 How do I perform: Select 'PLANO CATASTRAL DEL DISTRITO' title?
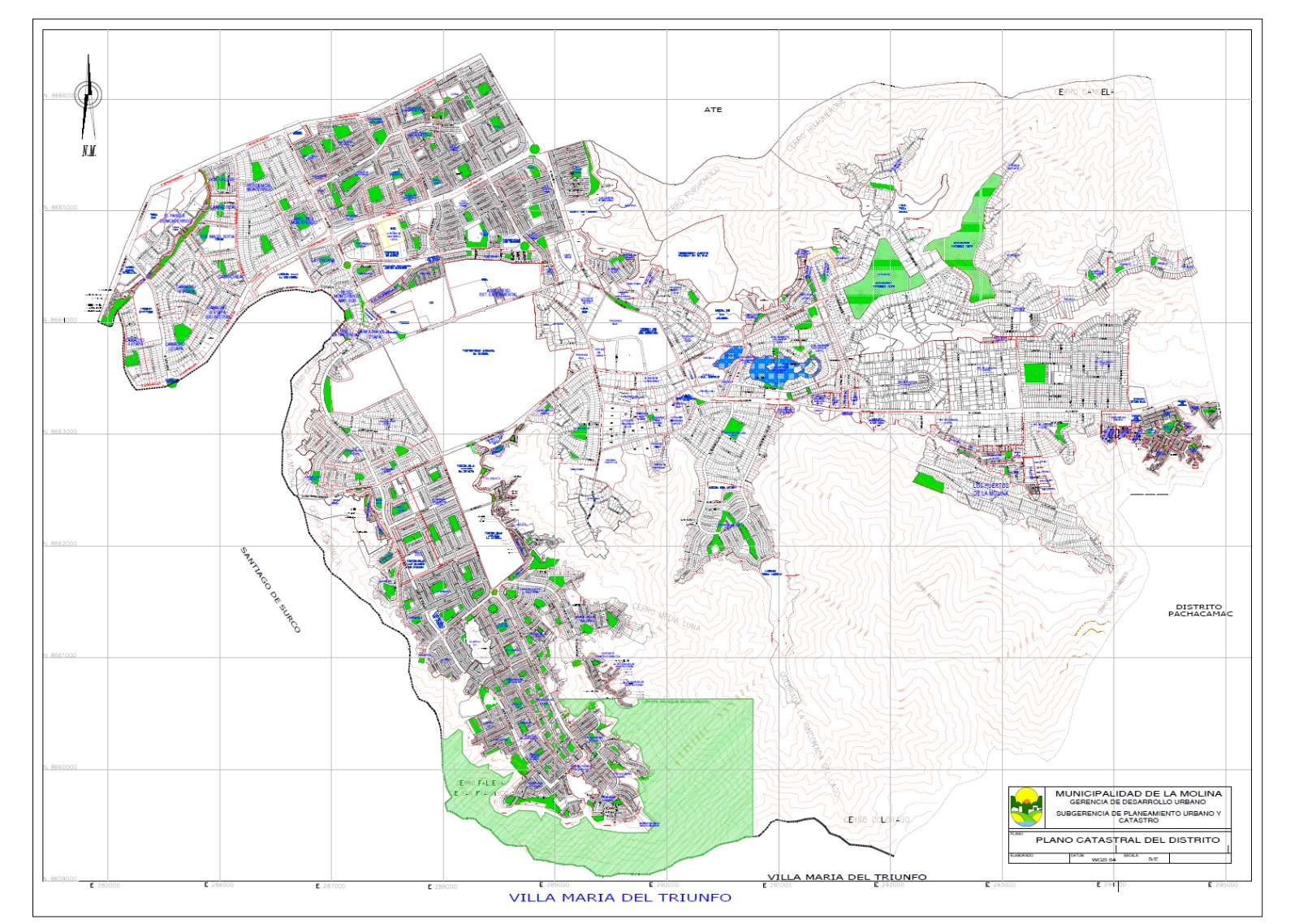pyautogui.click(x=1128, y=840)
